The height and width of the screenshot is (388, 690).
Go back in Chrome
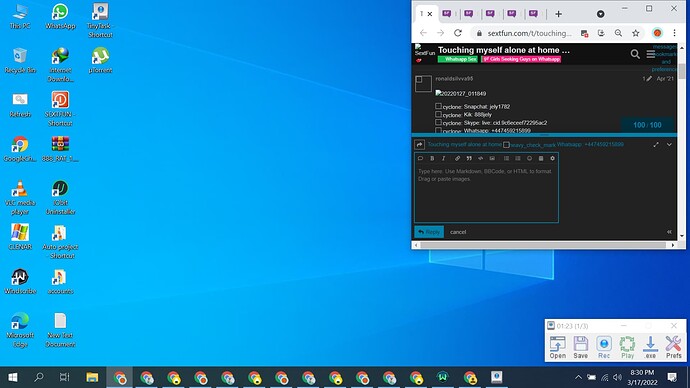point(423,33)
